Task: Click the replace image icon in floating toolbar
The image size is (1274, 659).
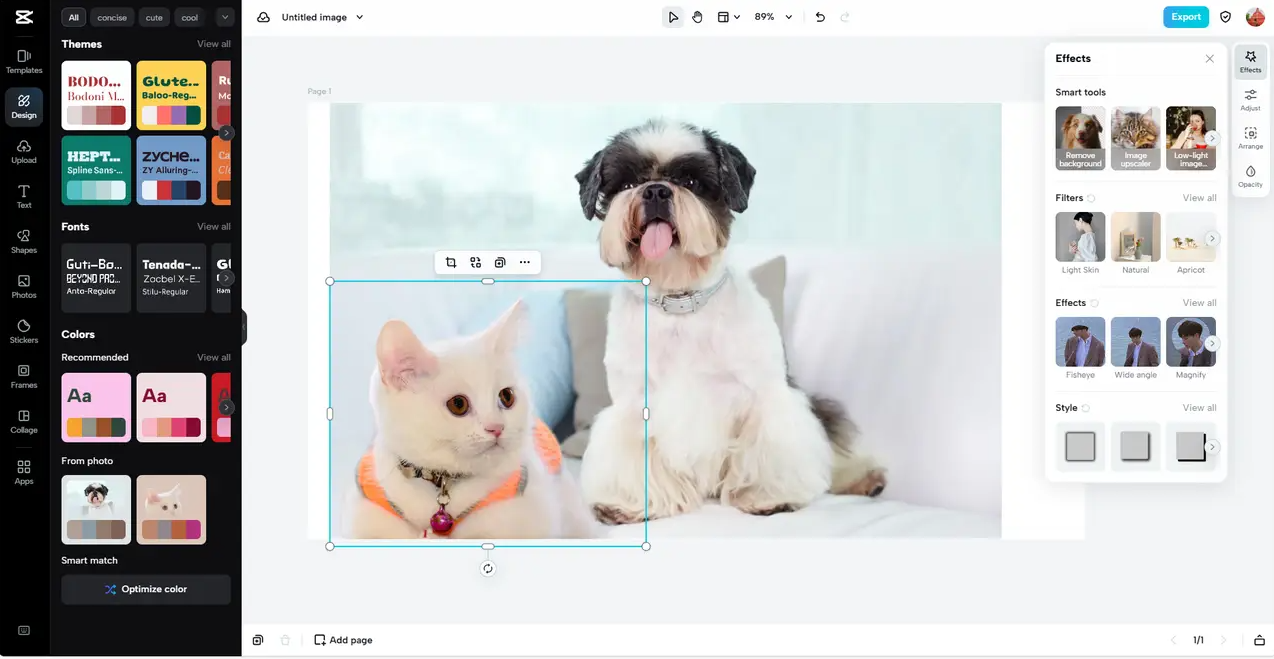Action: pos(475,262)
